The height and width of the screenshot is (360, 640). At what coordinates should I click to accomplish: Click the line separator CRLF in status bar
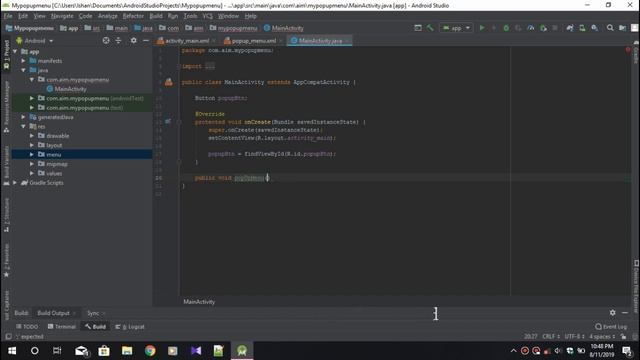(551, 337)
